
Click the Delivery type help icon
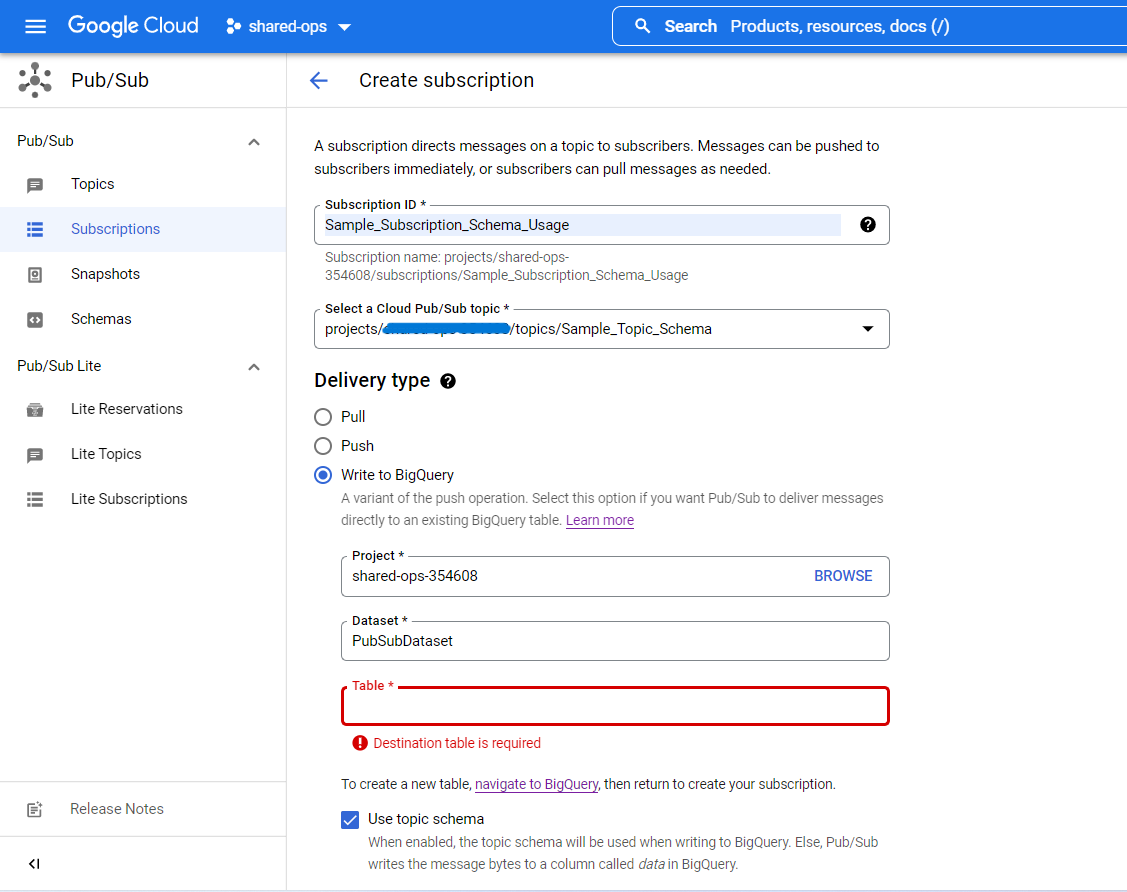pyautogui.click(x=447, y=380)
